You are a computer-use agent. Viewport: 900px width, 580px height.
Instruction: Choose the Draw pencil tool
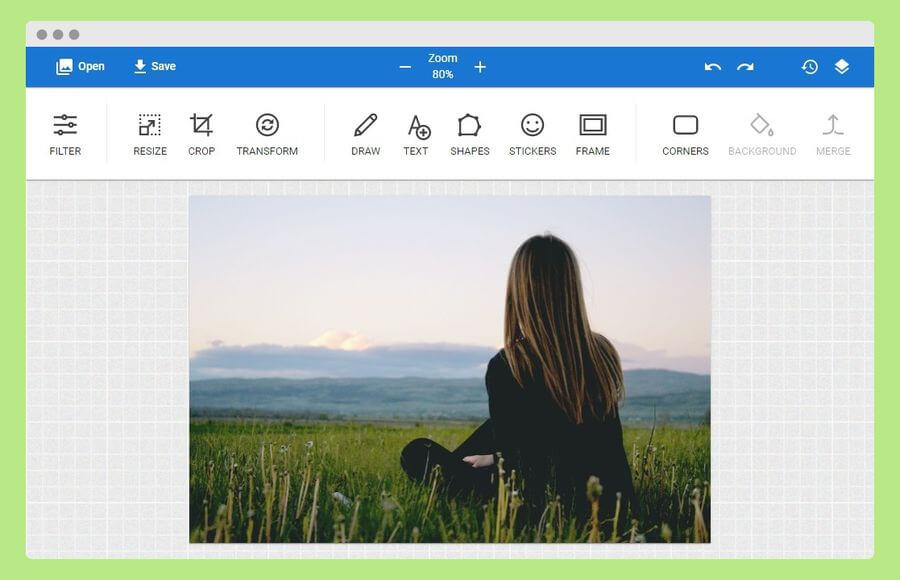pos(366,135)
